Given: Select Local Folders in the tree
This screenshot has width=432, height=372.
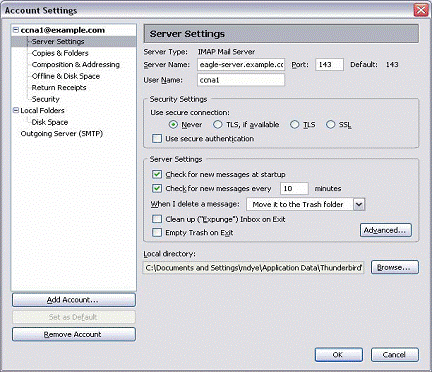Looking at the screenshot, I should pyautogui.click(x=42, y=110).
